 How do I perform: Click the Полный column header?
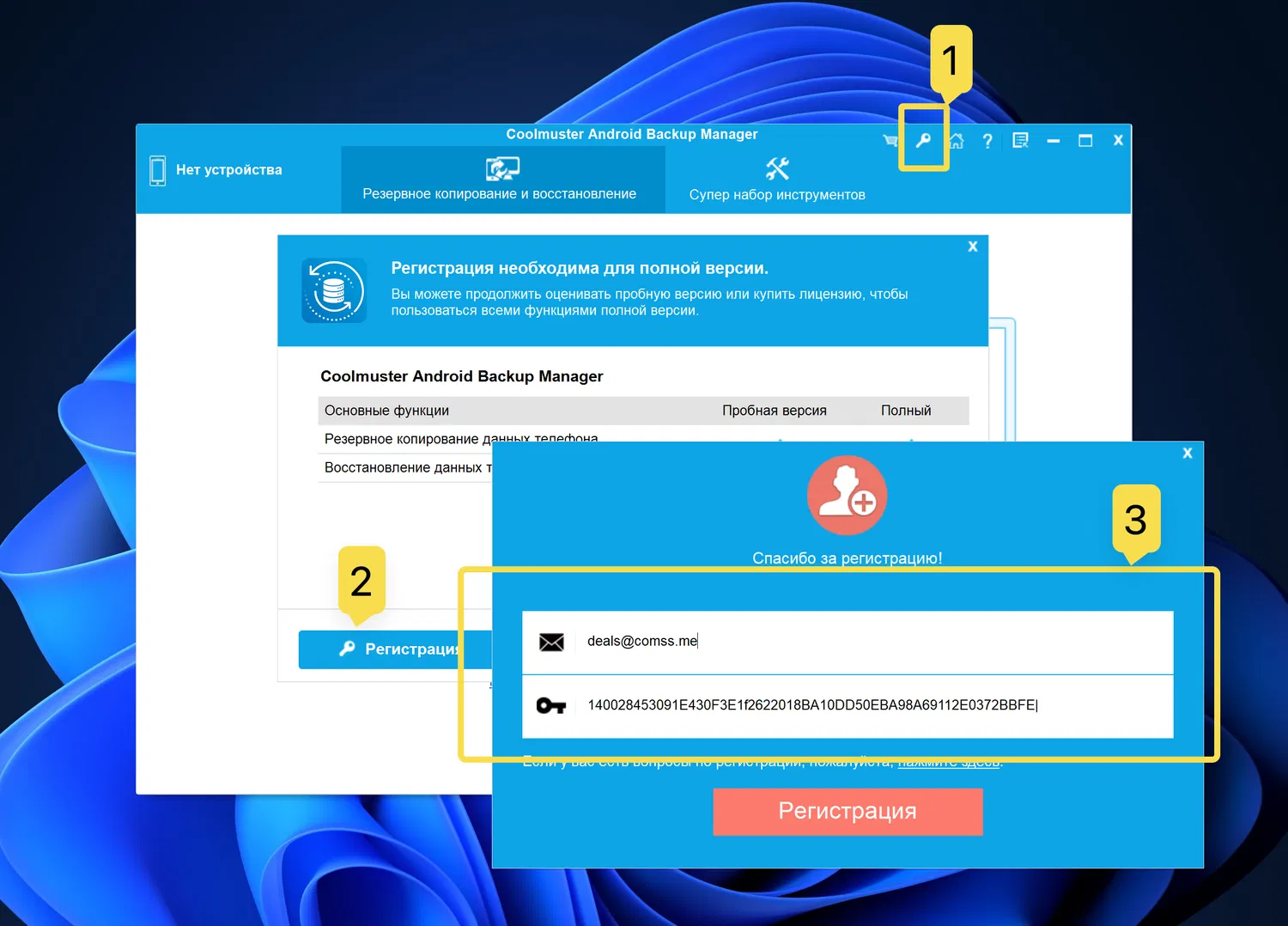tap(906, 411)
